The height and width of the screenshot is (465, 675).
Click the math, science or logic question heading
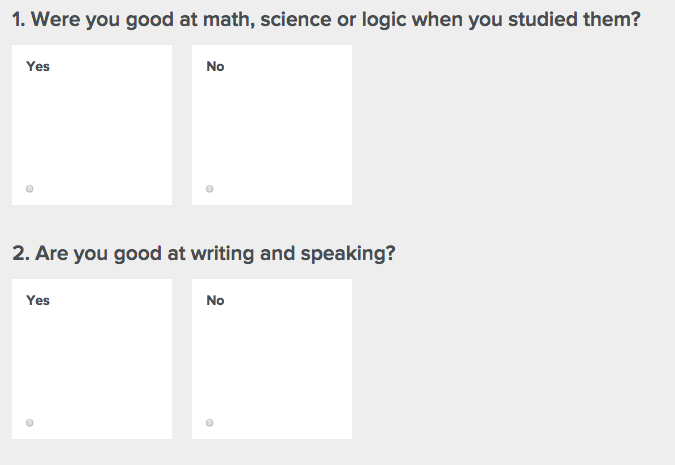point(326,19)
